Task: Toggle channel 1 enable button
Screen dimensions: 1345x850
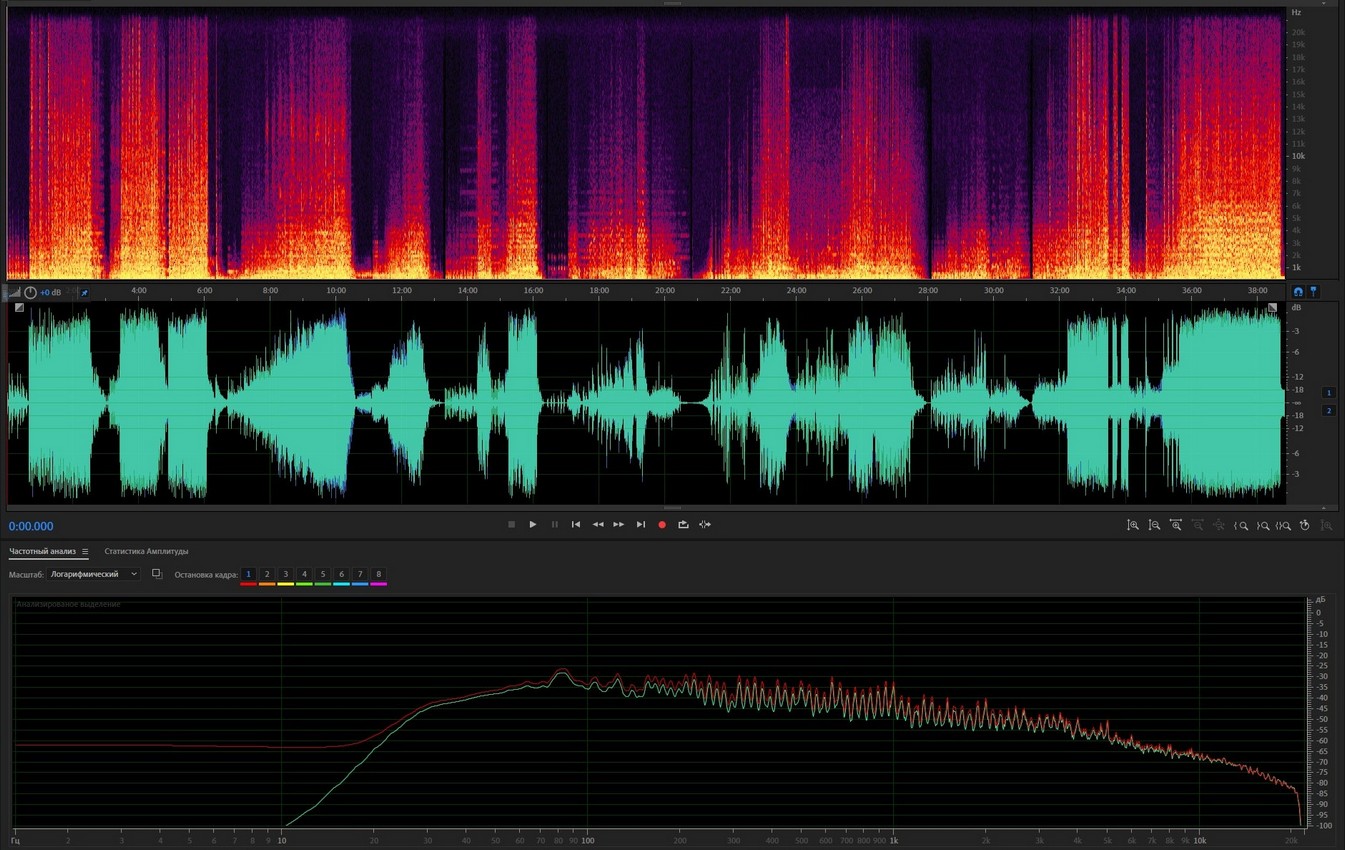Action: point(1329,393)
